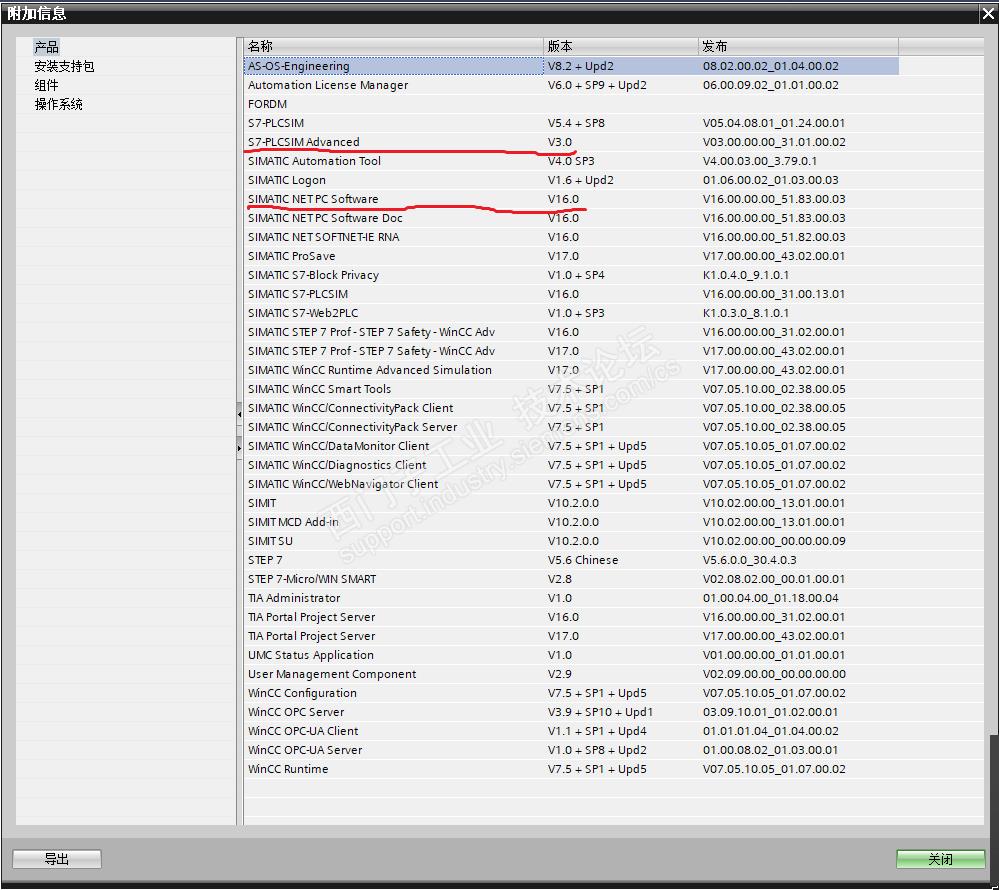Select the FORDM row
Screen dimensions: 999x890
point(571,104)
